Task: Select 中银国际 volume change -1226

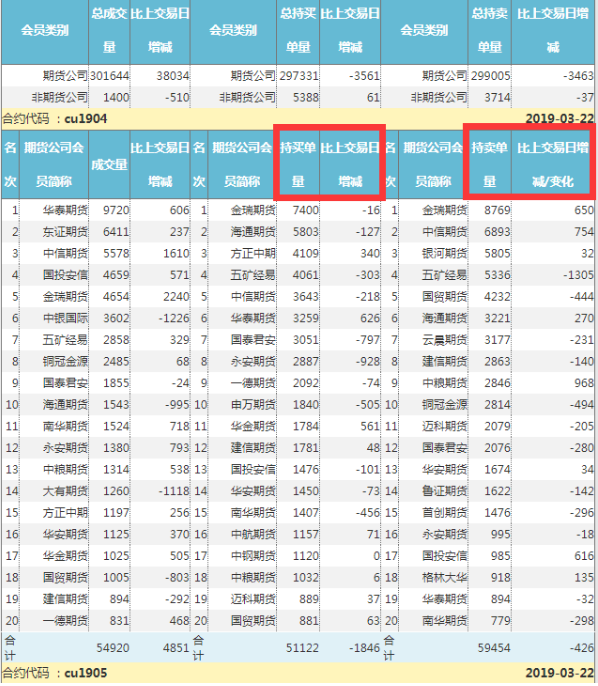Action: [174, 318]
